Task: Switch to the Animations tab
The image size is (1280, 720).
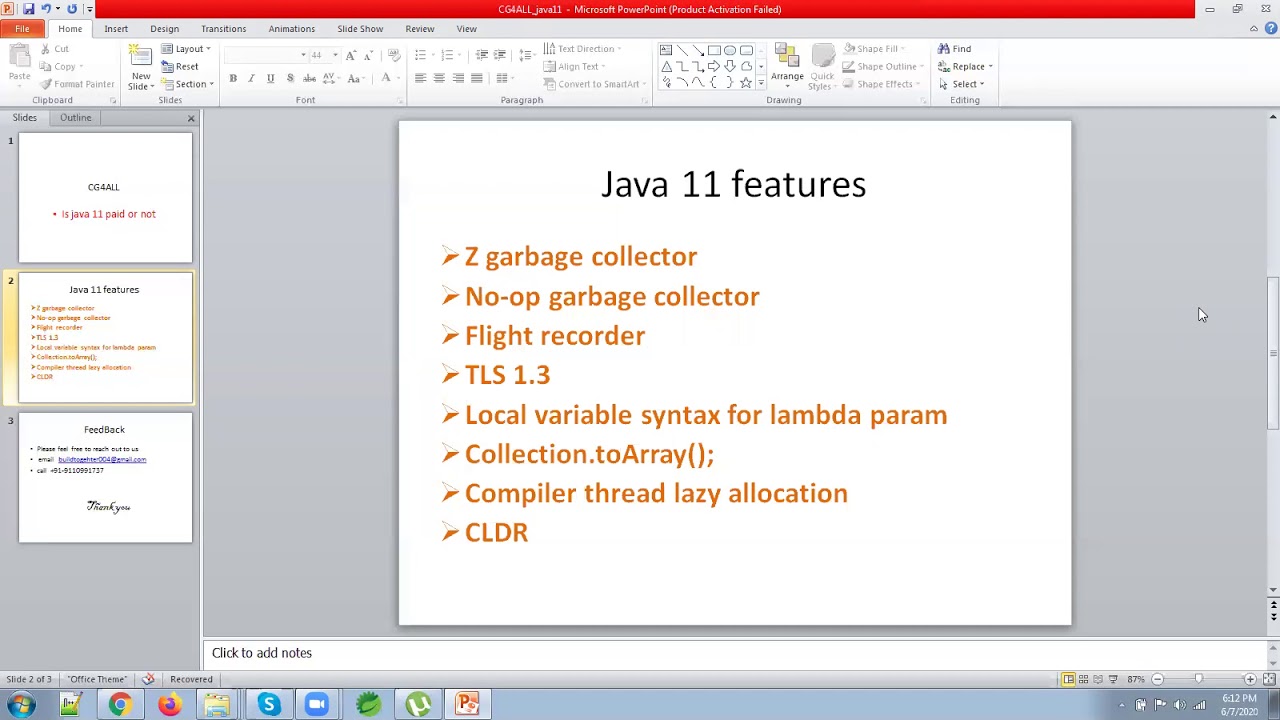Action: 291,29
